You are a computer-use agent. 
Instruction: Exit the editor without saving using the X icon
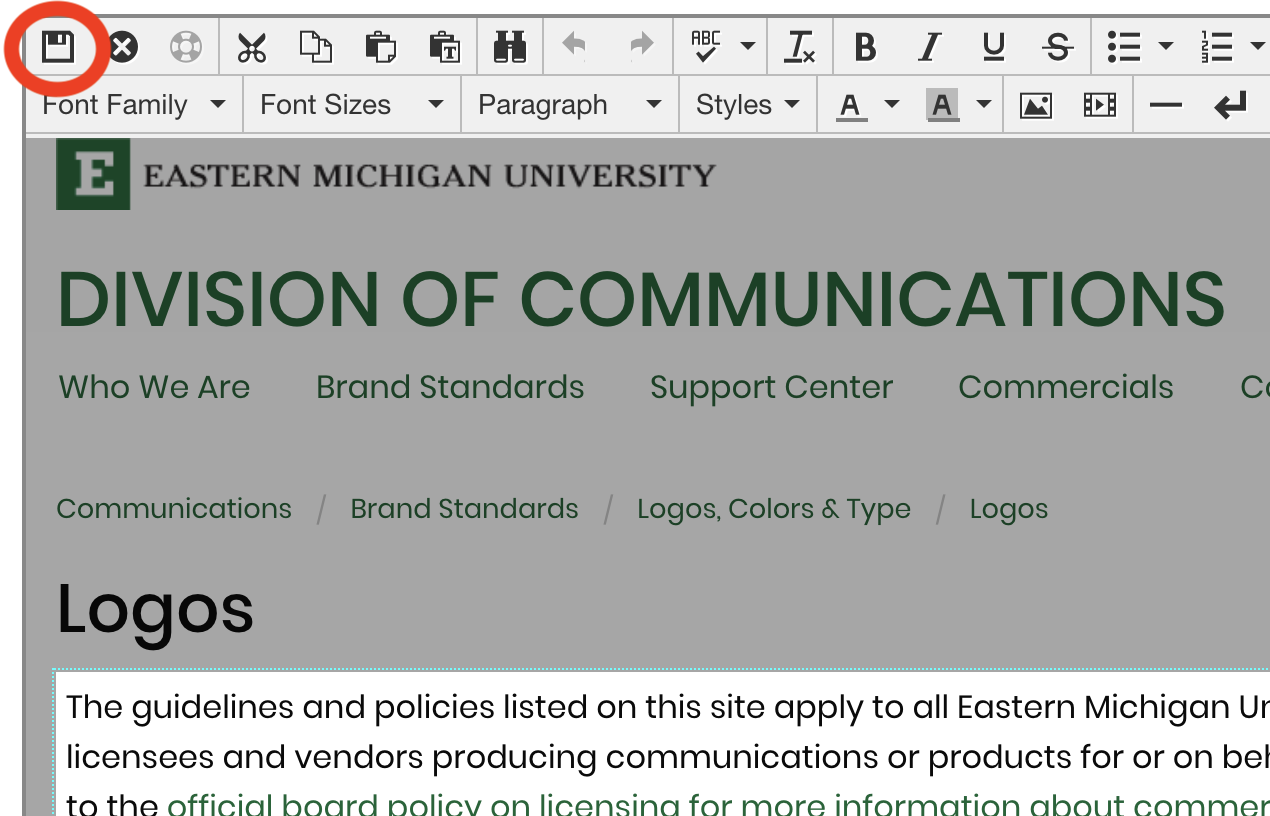(x=123, y=47)
